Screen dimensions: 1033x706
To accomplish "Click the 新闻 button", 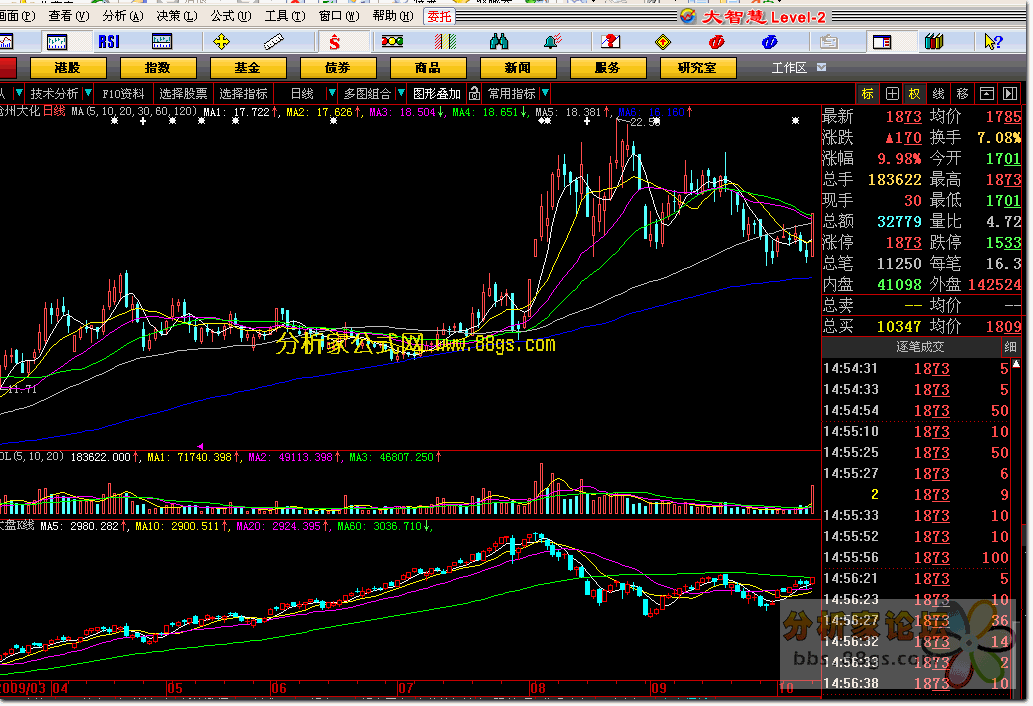I will tap(518, 68).
